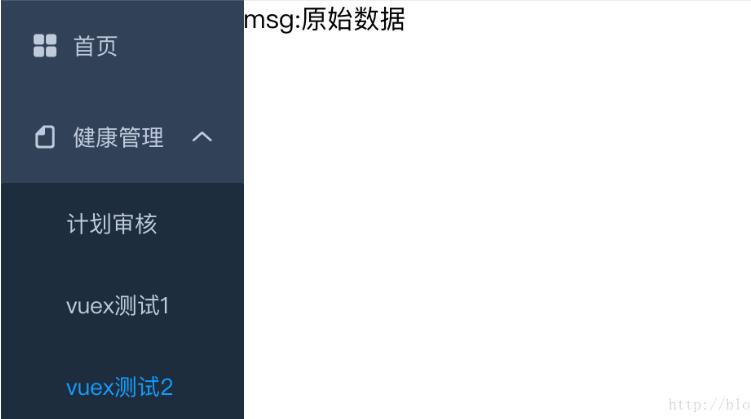The image size is (751, 419).
Task: Click the 首页 text label
Action: (x=95, y=46)
